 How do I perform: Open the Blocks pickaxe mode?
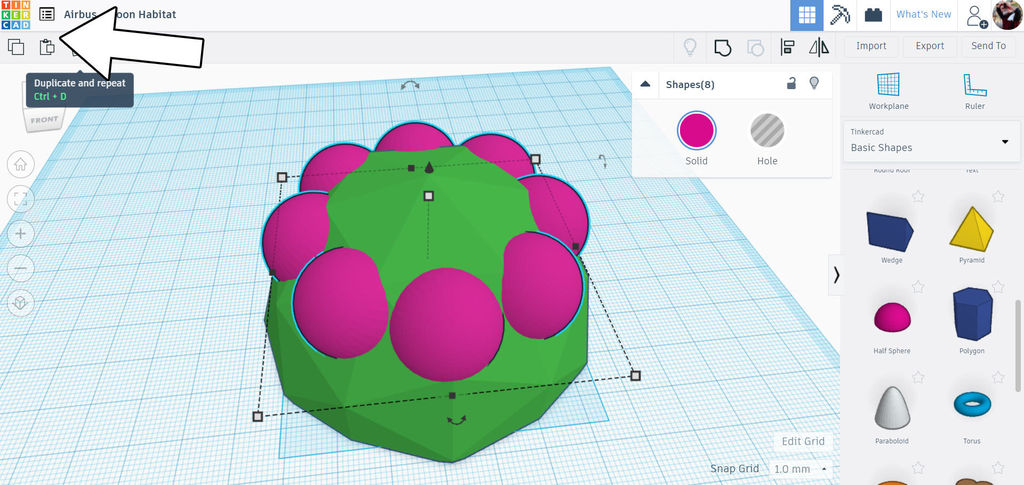pos(840,15)
